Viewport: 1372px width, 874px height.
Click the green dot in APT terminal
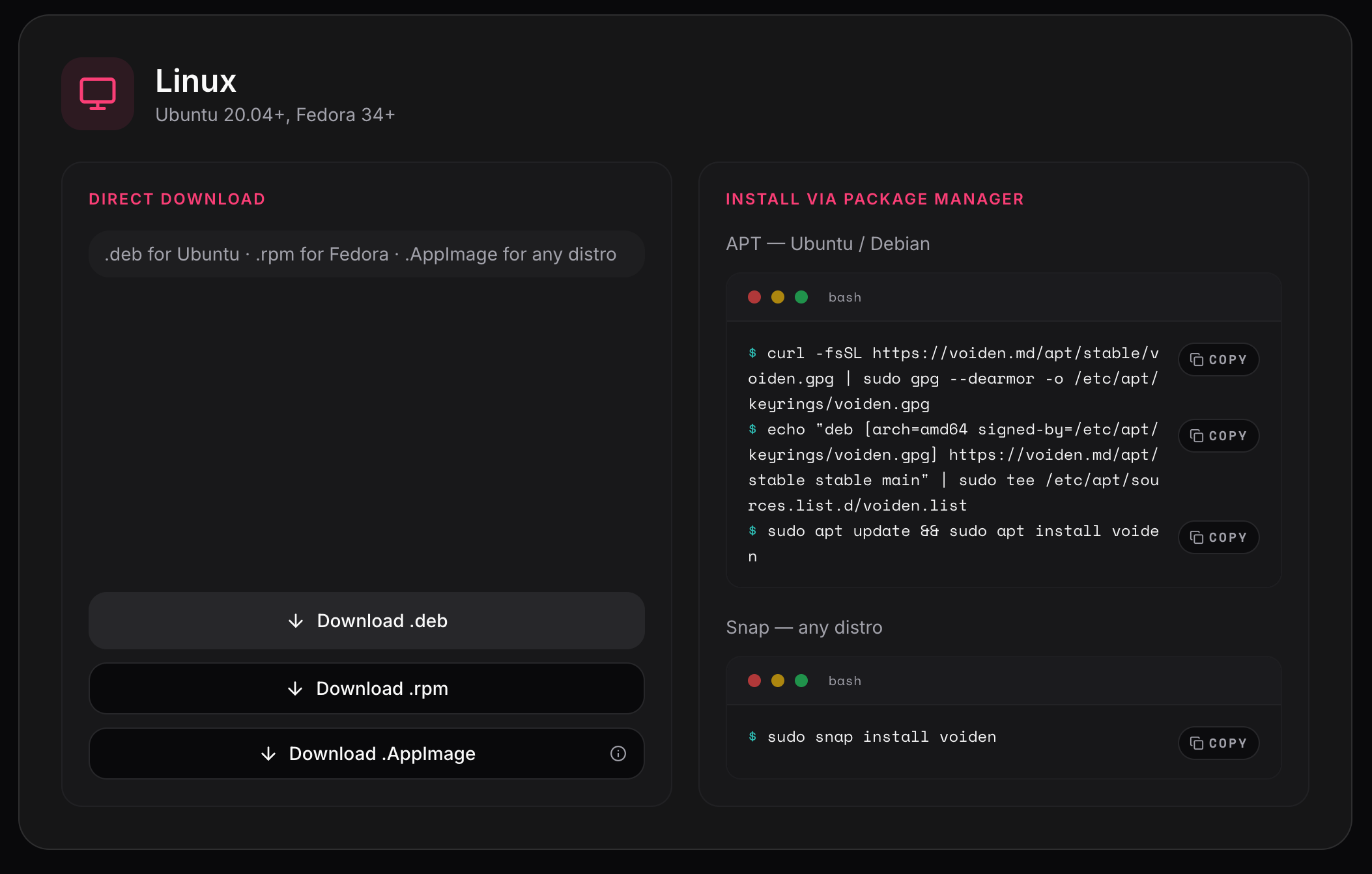click(801, 297)
